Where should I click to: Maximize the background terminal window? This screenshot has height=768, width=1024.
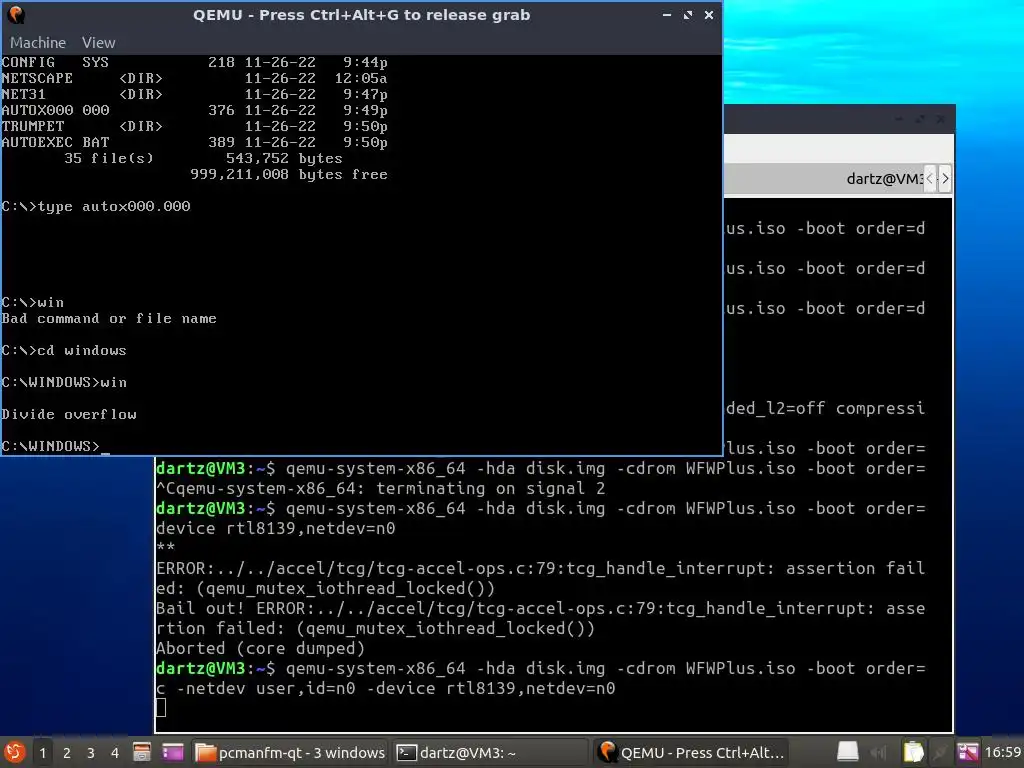click(x=920, y=119)
